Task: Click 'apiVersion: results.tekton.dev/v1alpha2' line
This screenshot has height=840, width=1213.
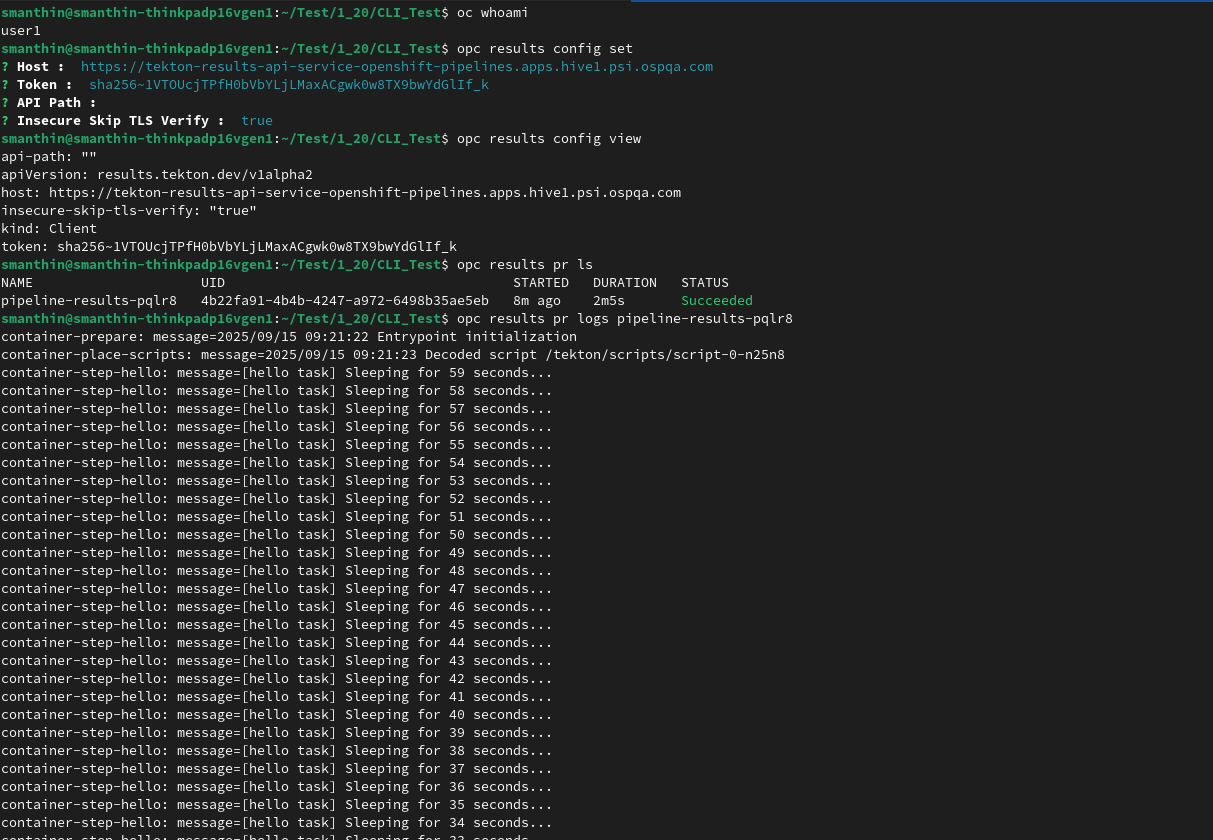Action: click(x=157, y=175)
